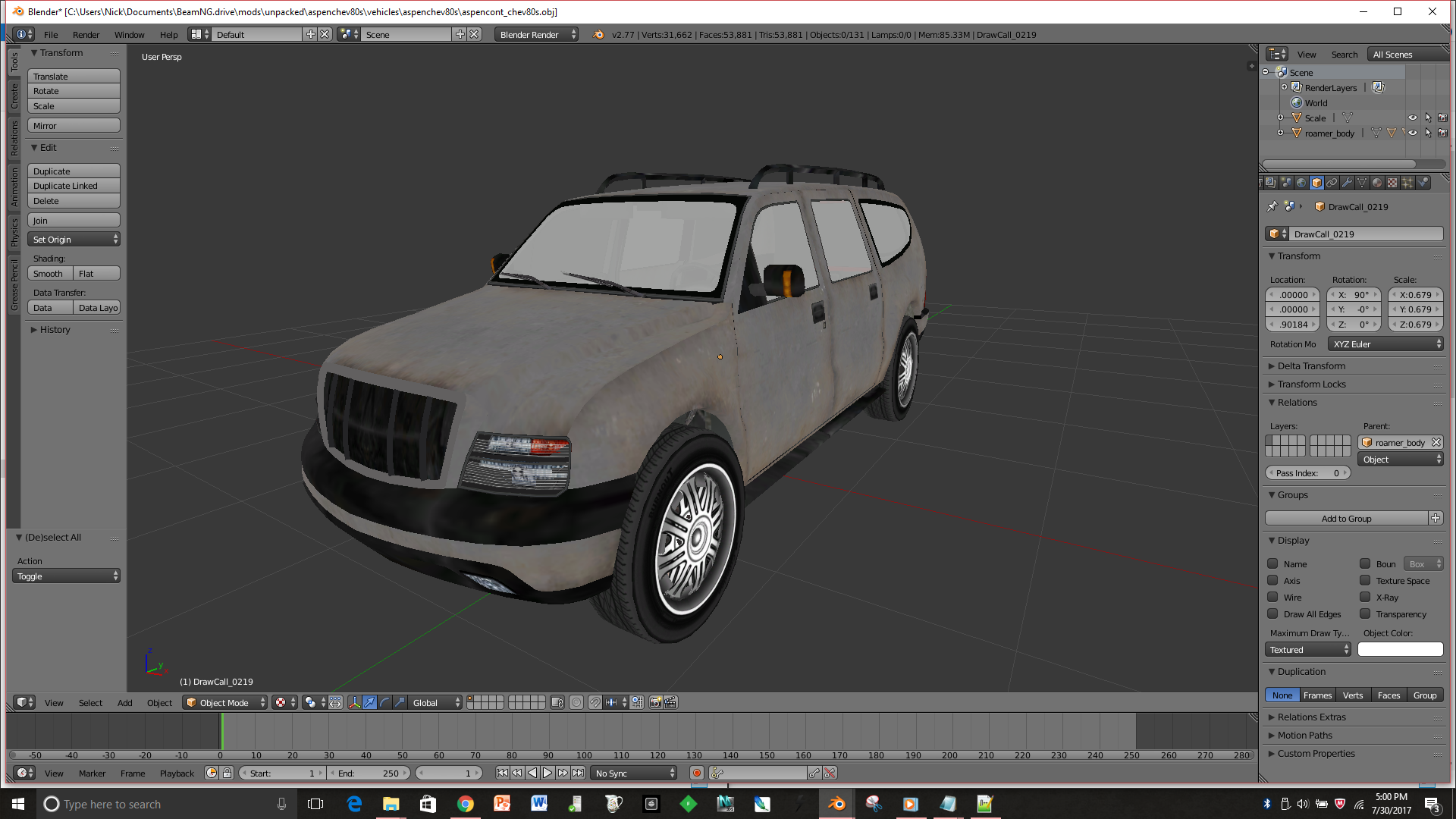Click the white Object Color swatch
Screen dimensions: 1456x819
[x=1400, y=650]
